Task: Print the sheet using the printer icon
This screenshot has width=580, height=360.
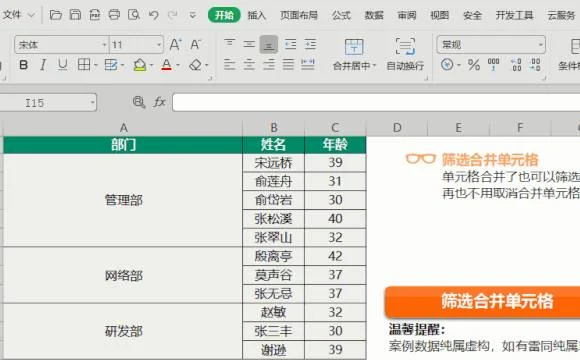Action: (114, 15)
